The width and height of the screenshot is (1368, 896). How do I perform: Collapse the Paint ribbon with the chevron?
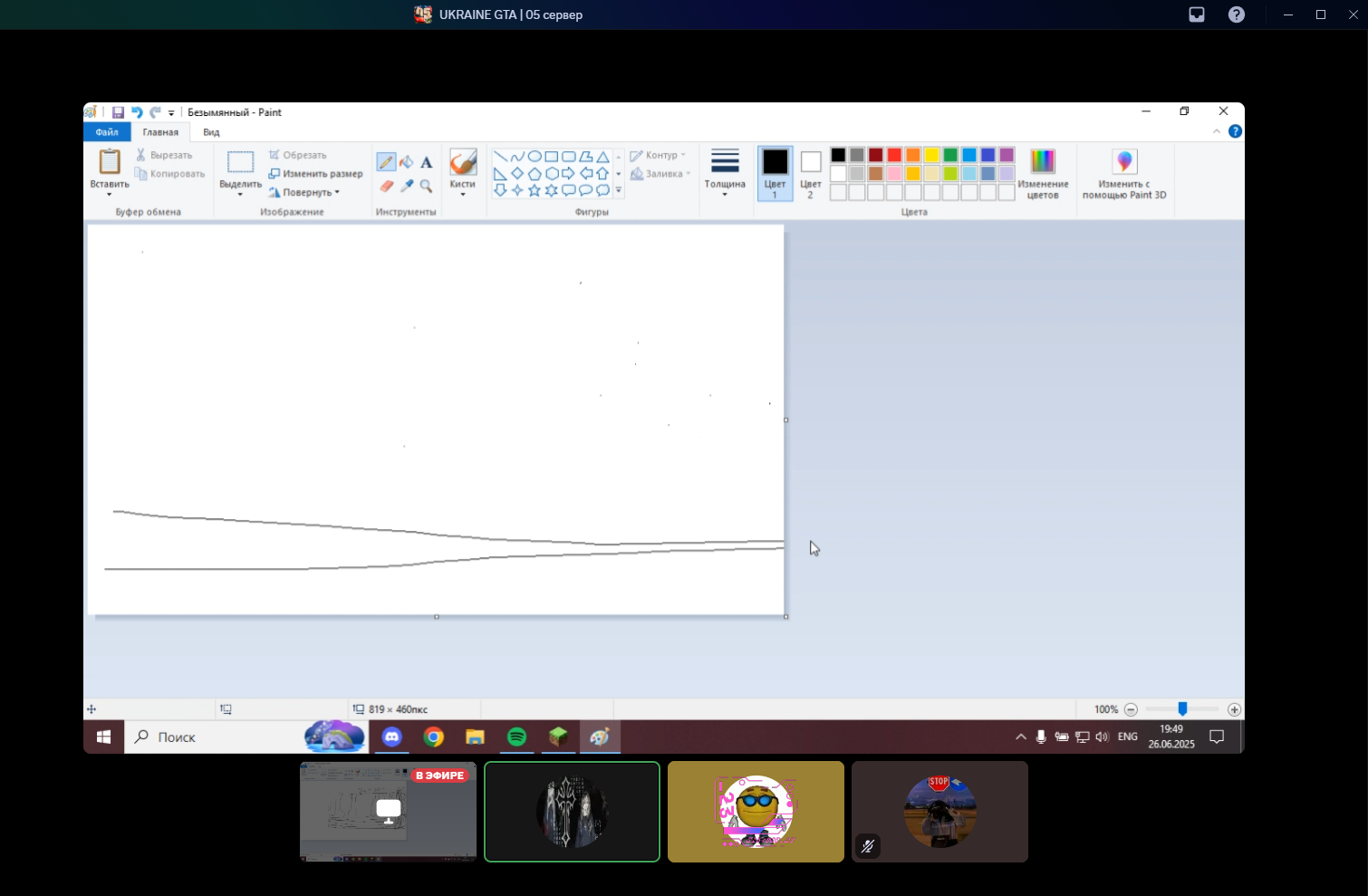click(x=1217, y=131)
